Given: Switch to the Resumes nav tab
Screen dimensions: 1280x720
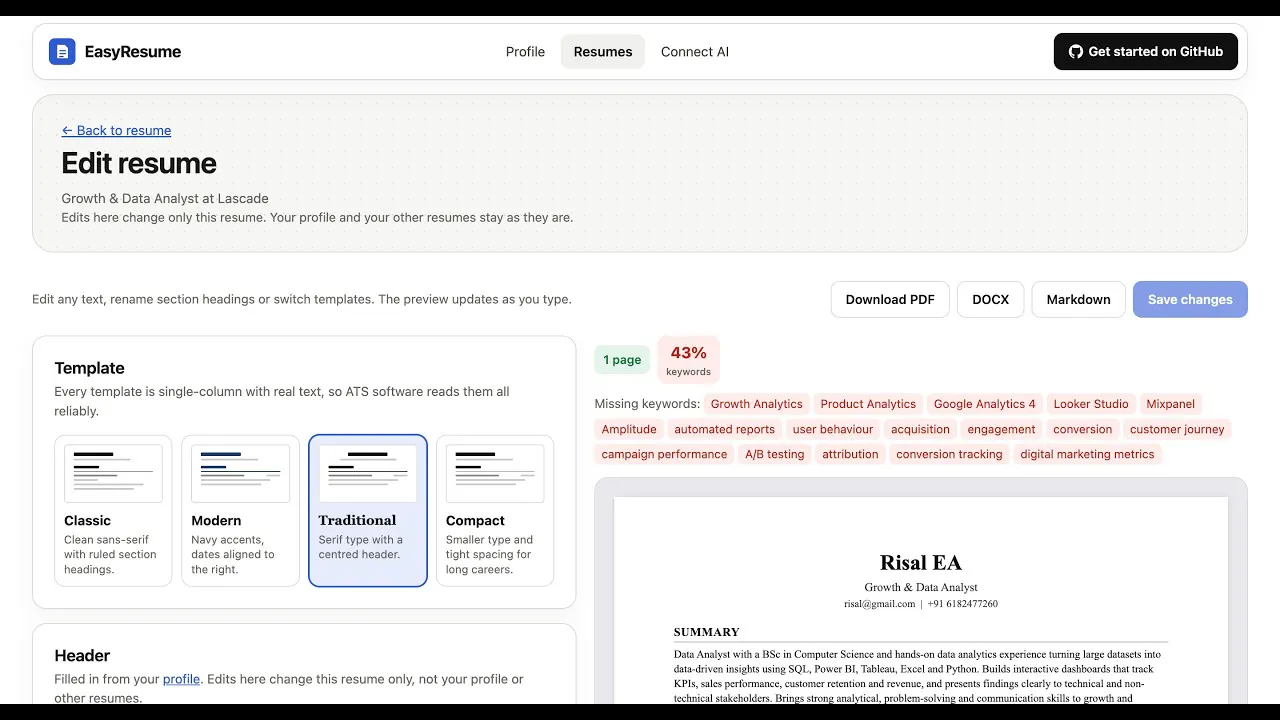Looking at the screenshot, I should pyautogui.click(x=603, y=52).
